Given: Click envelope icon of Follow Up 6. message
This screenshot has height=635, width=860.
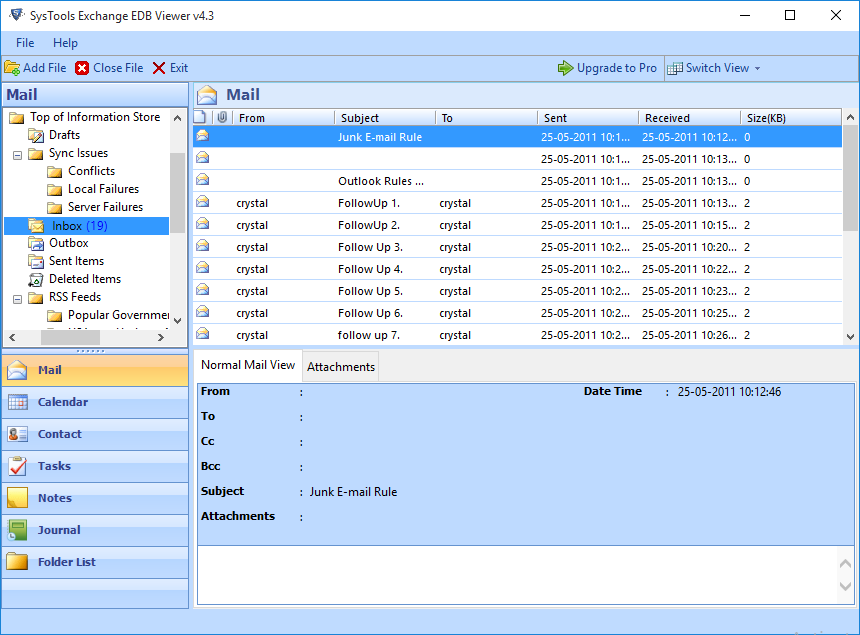Looking at the screenshot, I should pyautogui.click(x=202, y=311).
